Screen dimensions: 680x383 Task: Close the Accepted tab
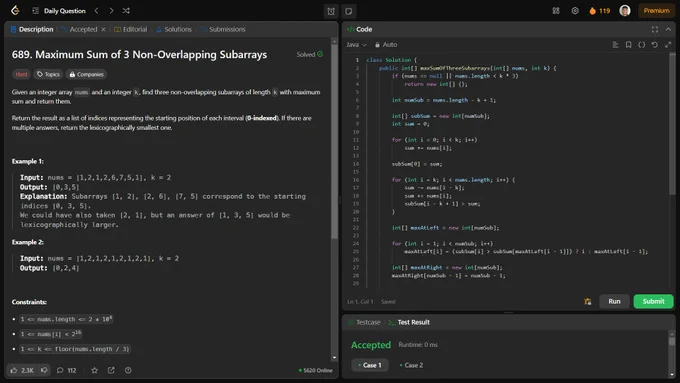(103, 29)
